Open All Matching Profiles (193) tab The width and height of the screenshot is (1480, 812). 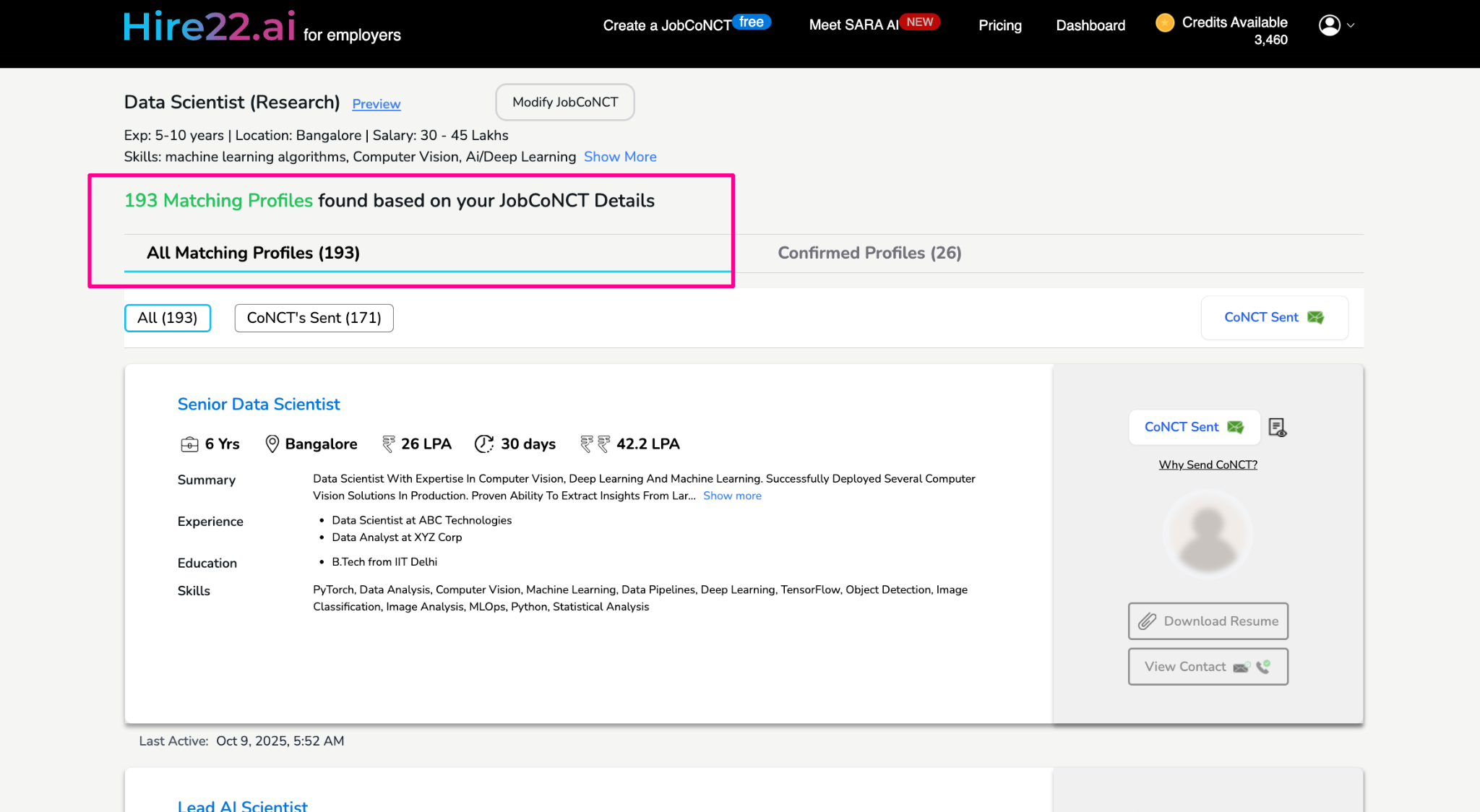click(253, 253)
